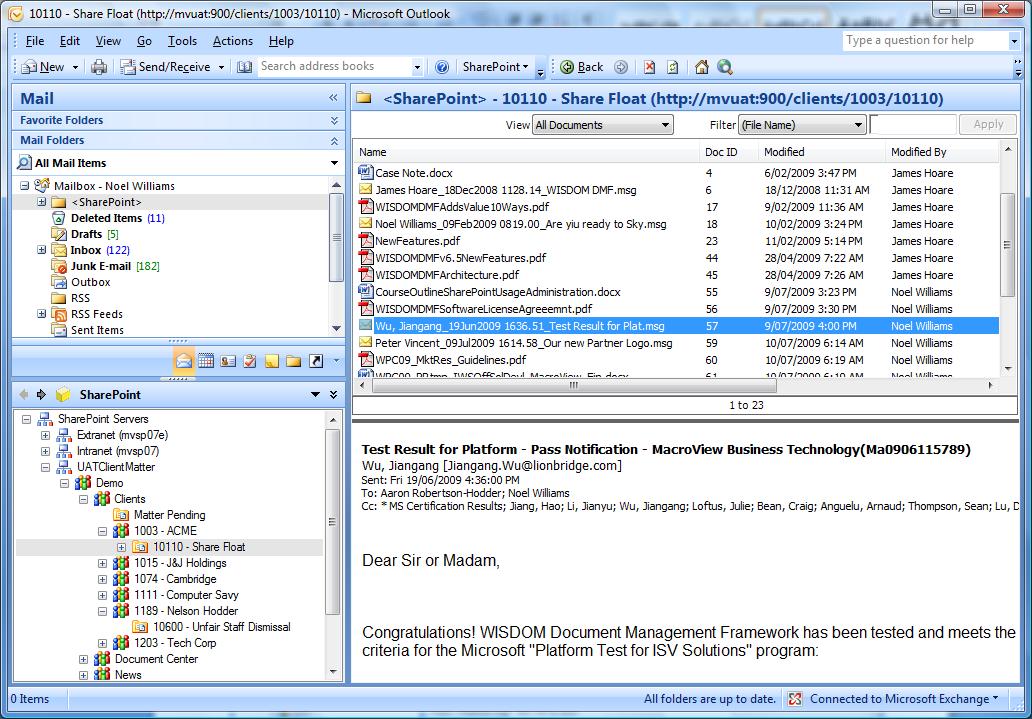Open the SharePoint toolbar dropdown
Image resolution: width=1032 pixels, height=719 pixels.
496,67
